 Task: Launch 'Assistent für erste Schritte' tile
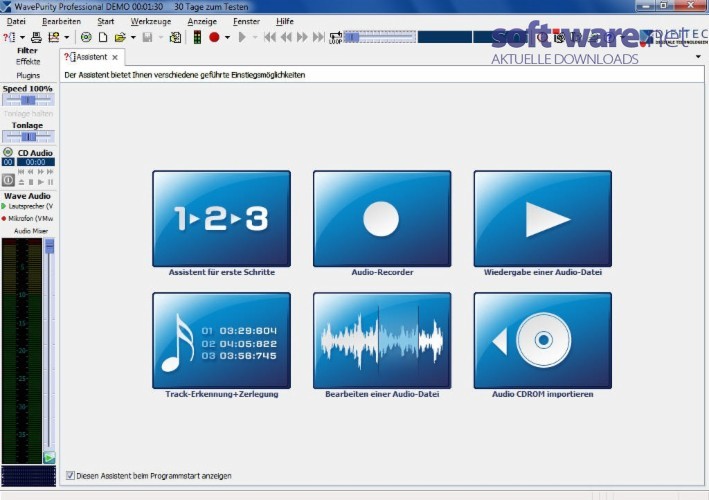pyautogui.click(x=222, y=218)
